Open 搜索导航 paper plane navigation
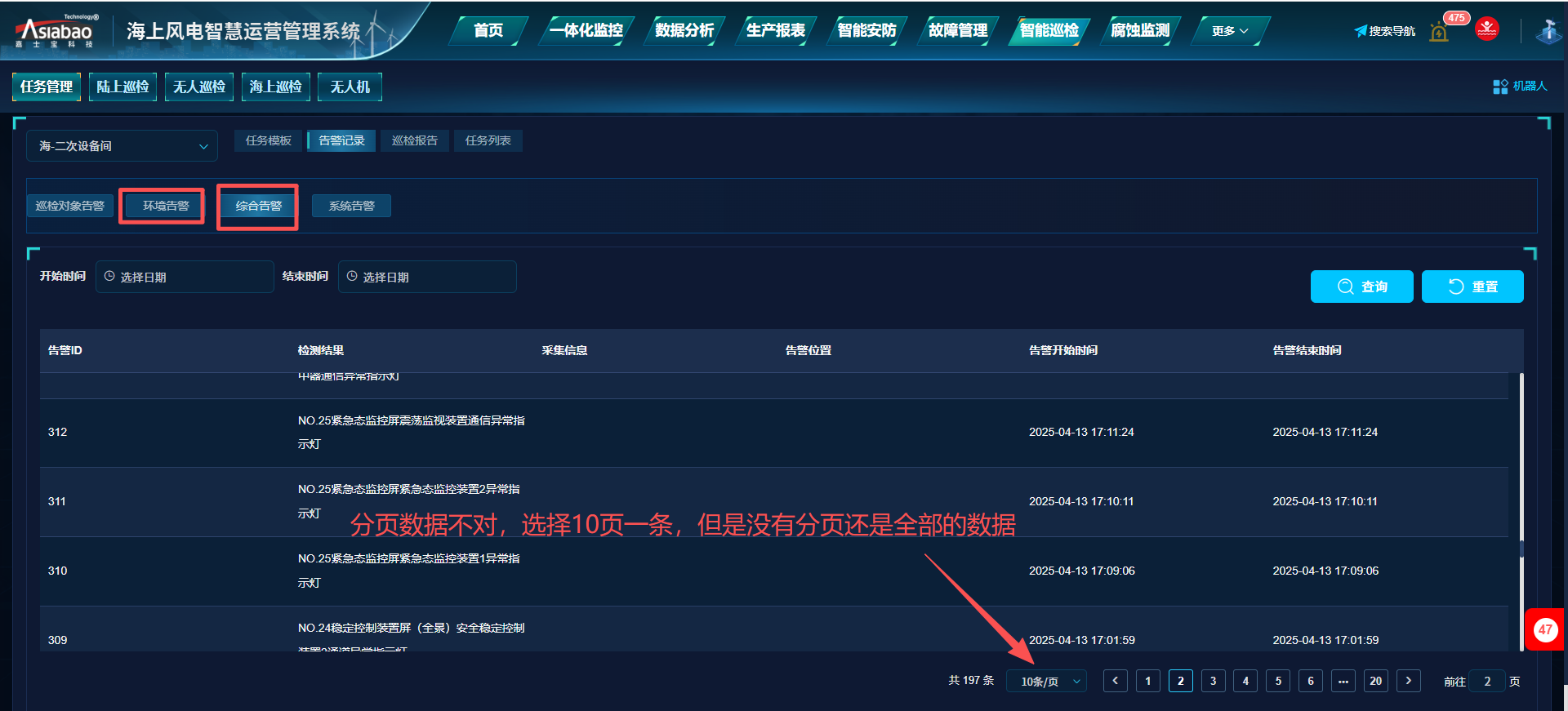 pos(1384,31)
